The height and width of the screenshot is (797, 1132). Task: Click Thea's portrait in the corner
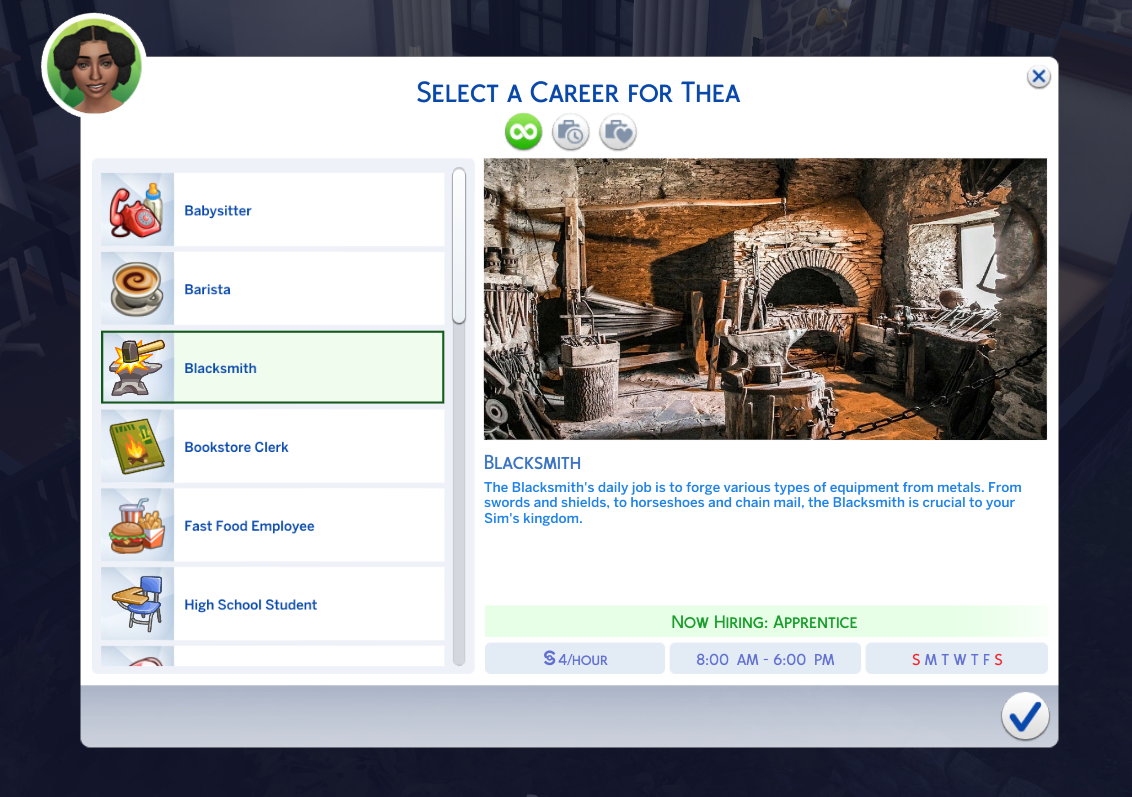(x=93, y=64)
